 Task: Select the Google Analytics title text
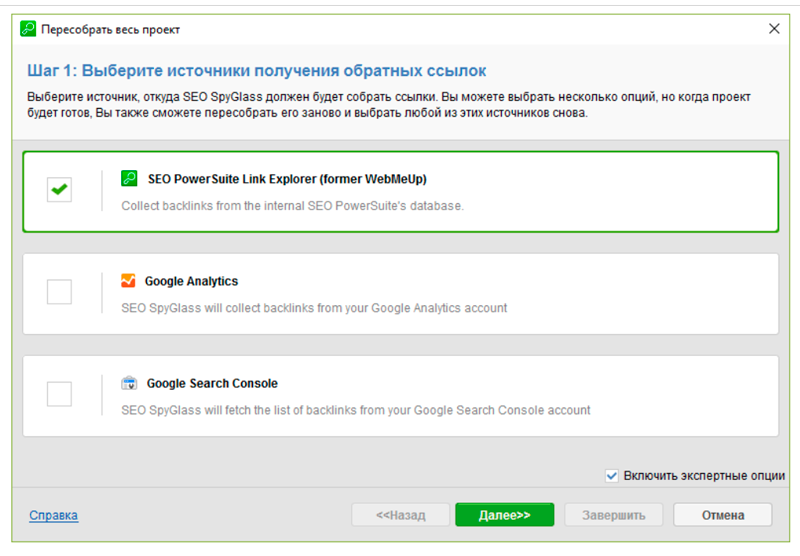coord(191,281)
